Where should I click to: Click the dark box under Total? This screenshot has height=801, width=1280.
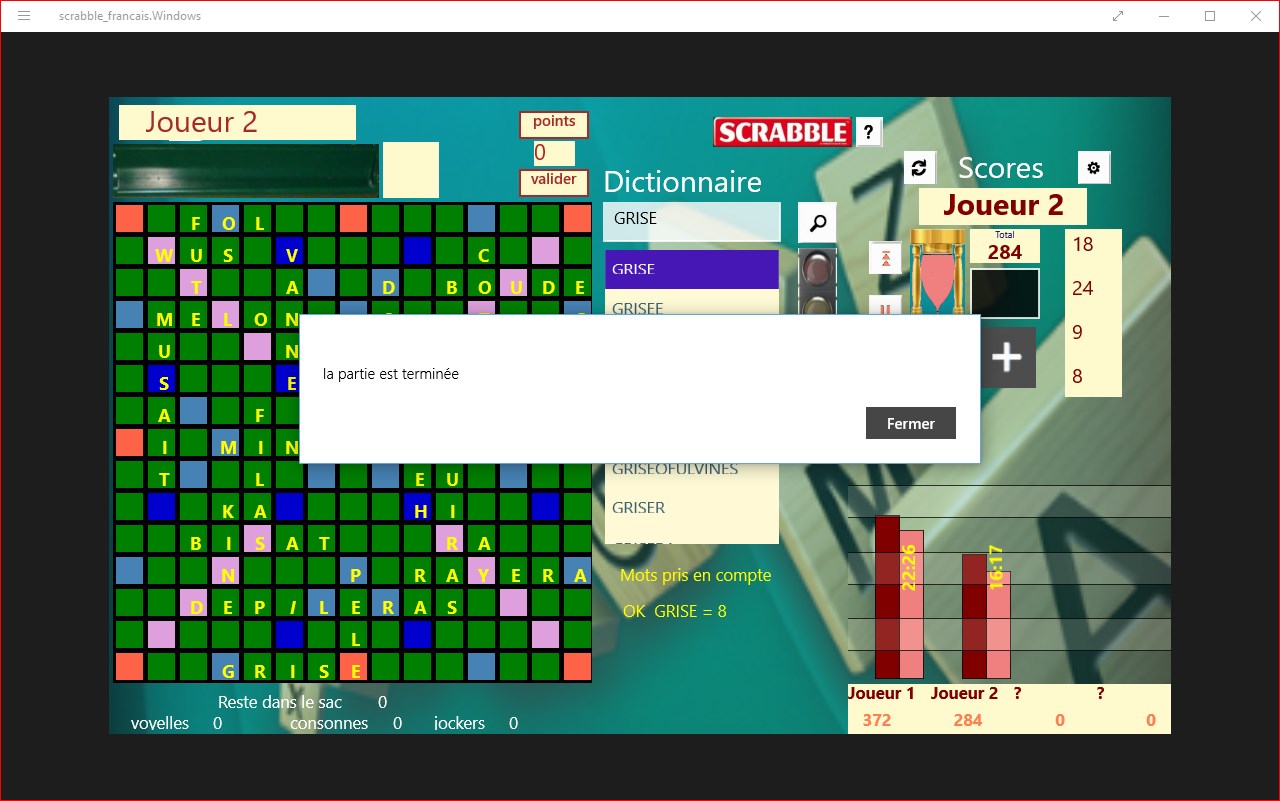(1005, 293)
